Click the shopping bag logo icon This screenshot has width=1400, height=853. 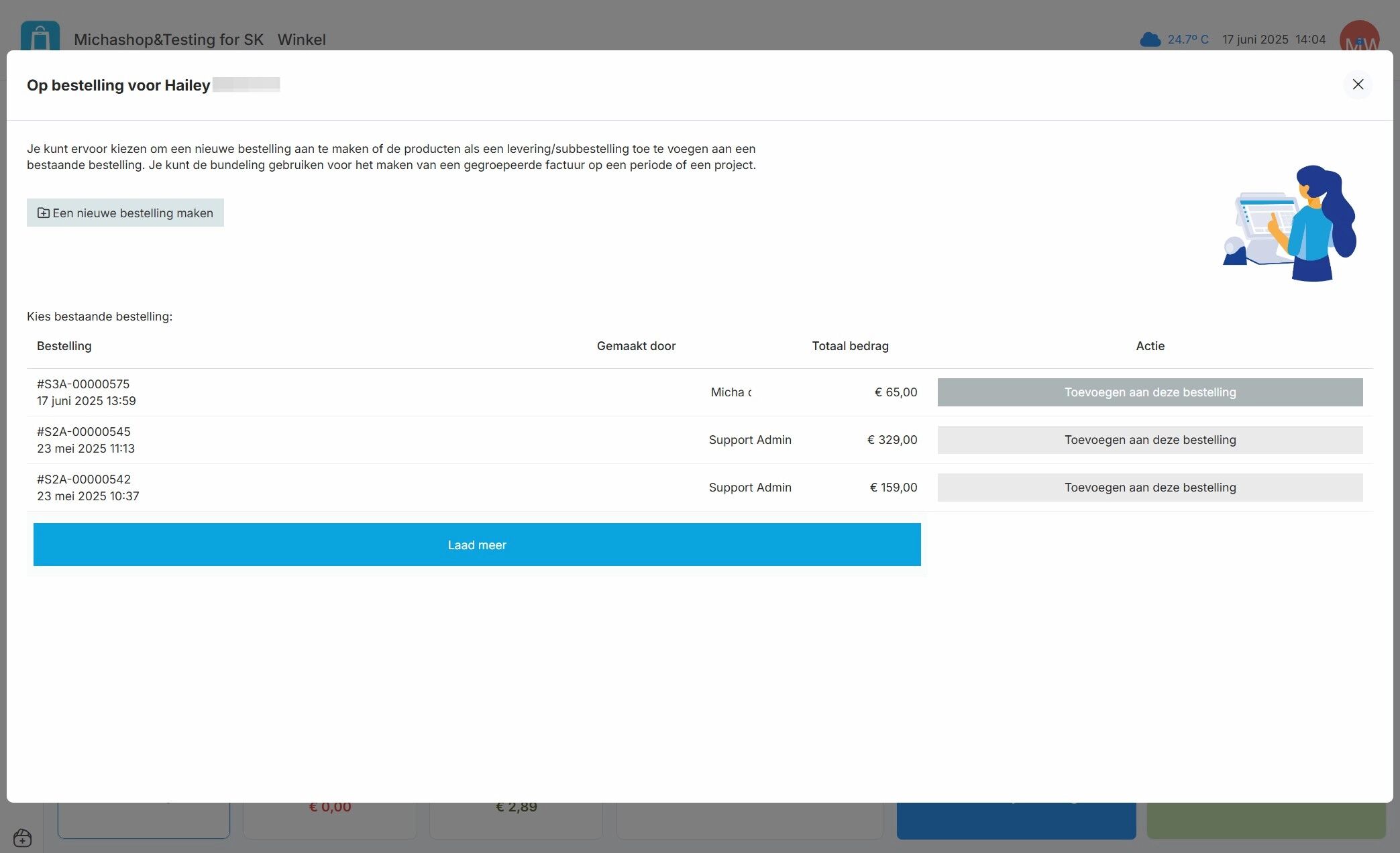40,36
